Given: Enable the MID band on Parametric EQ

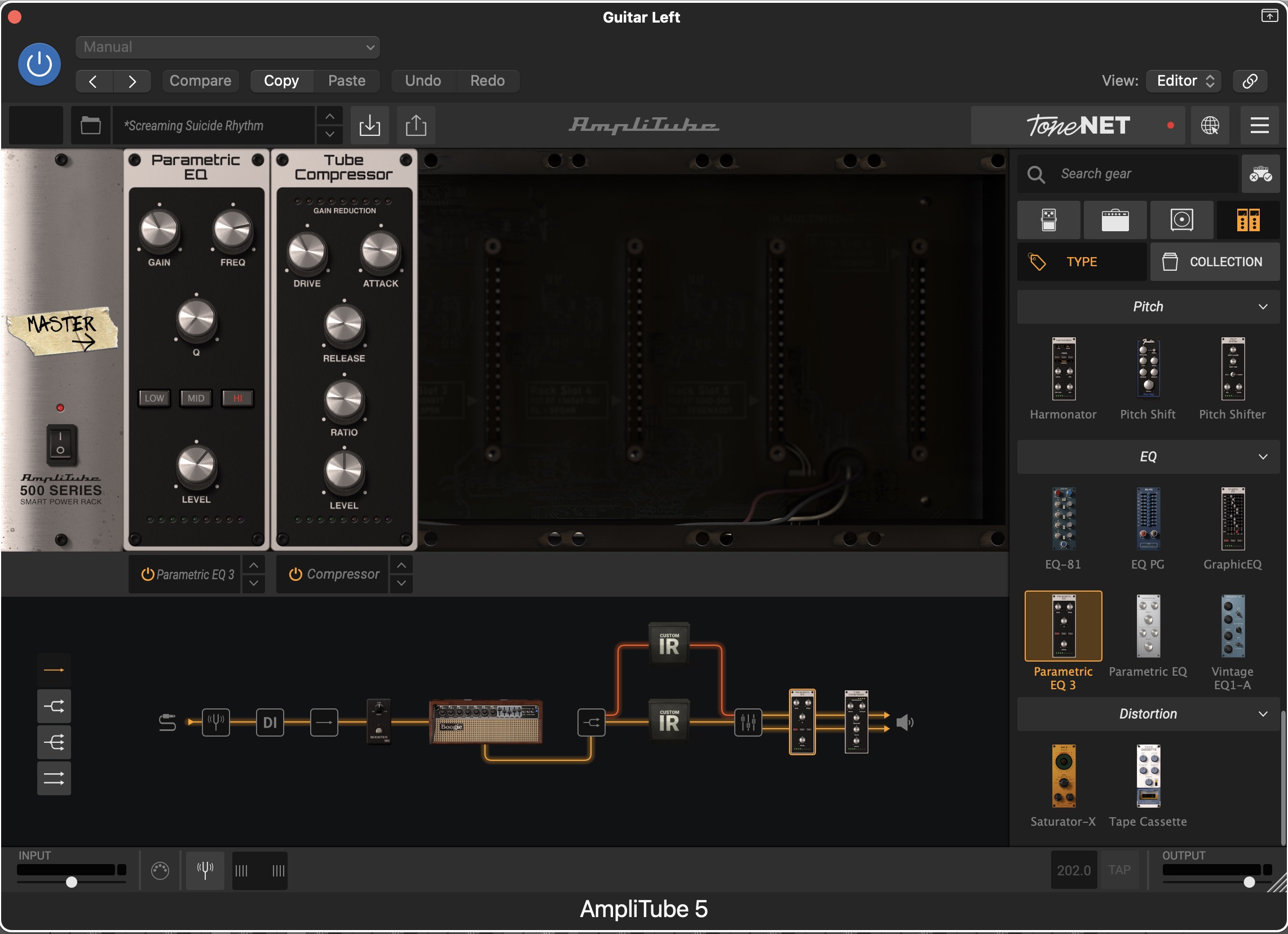Looking at the screenshot, I should click(x=196, y=399).
